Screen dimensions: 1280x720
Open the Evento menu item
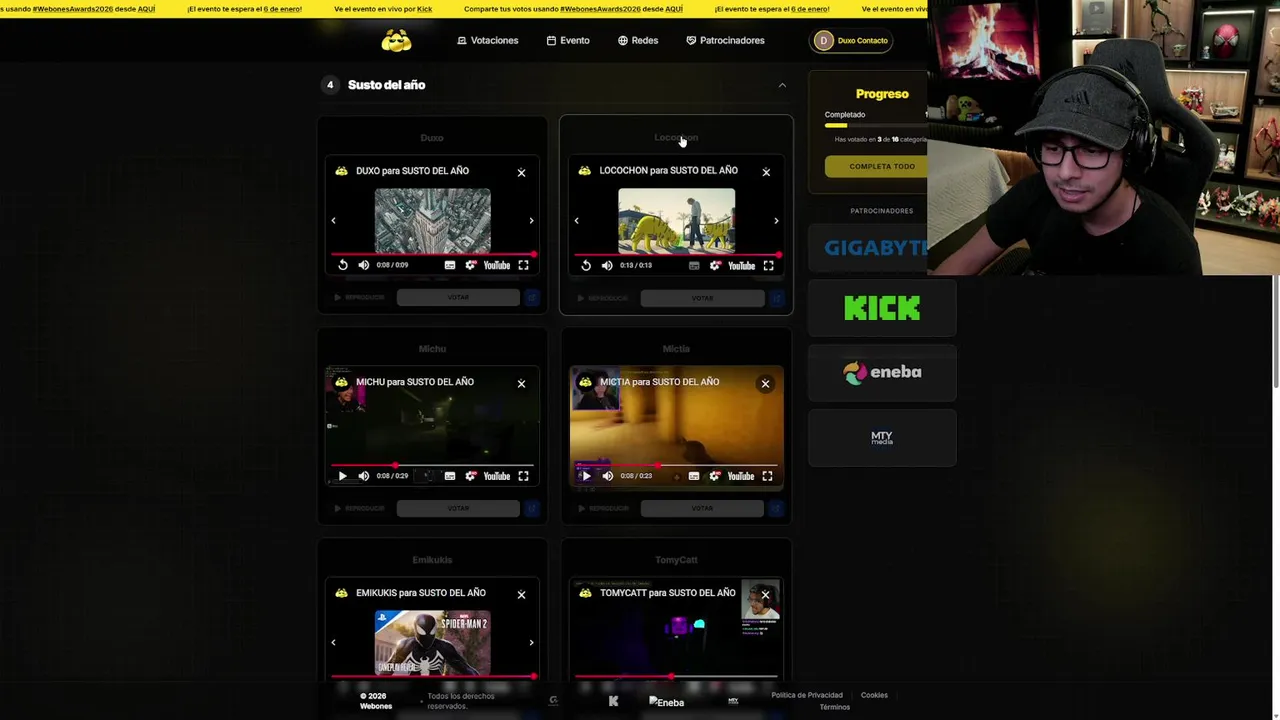point(568,40)
